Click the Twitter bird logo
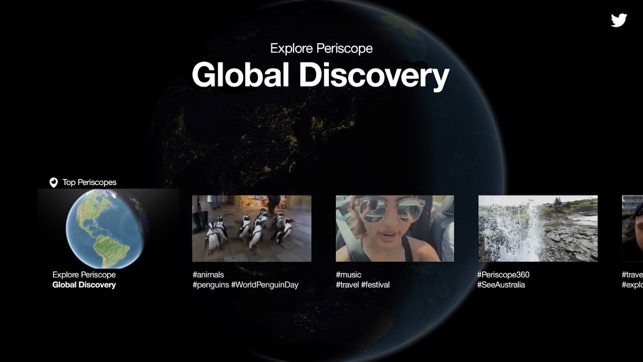Viewport: 643px width, 362px height. pyautogui.click(x=619, y=20)
